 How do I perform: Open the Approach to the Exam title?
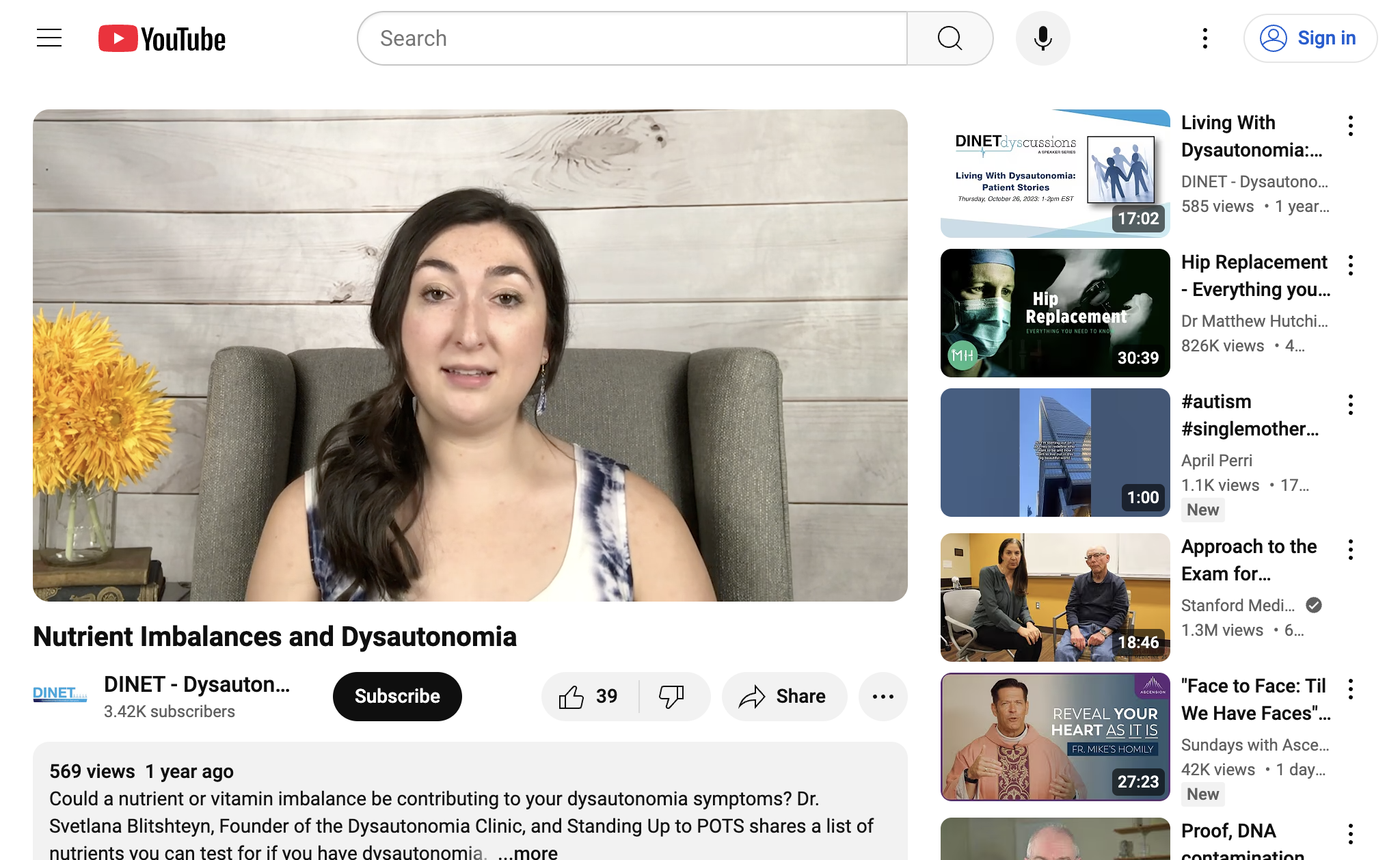[1249, 560]
